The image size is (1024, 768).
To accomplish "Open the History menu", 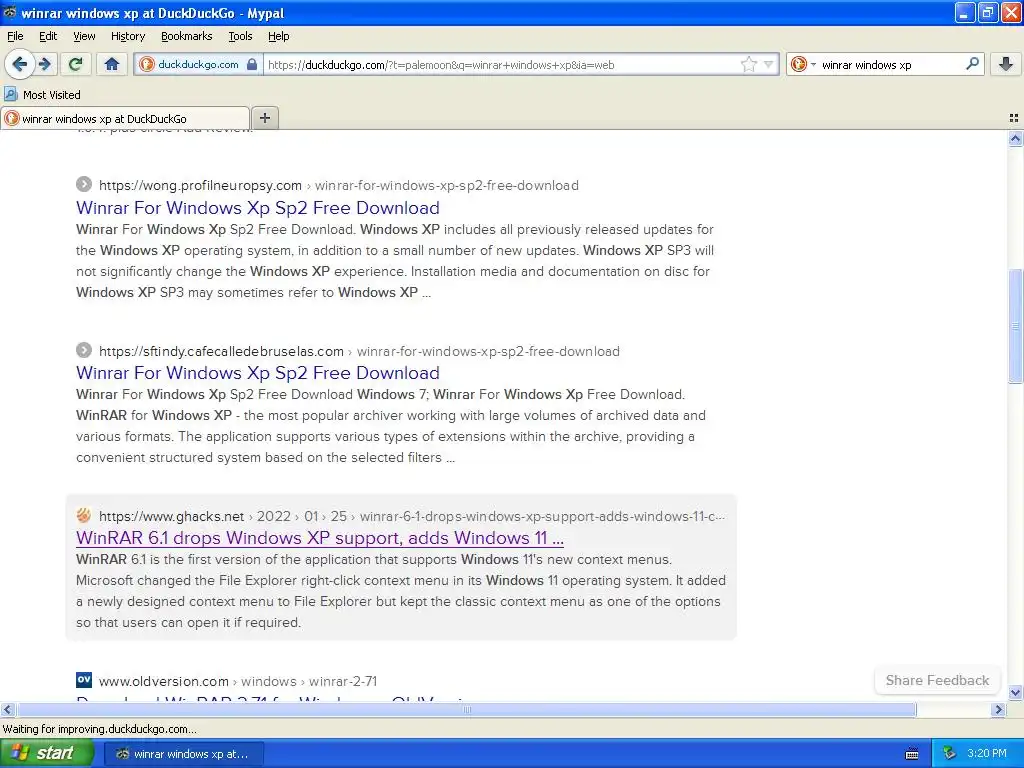I will pos(127,36).
